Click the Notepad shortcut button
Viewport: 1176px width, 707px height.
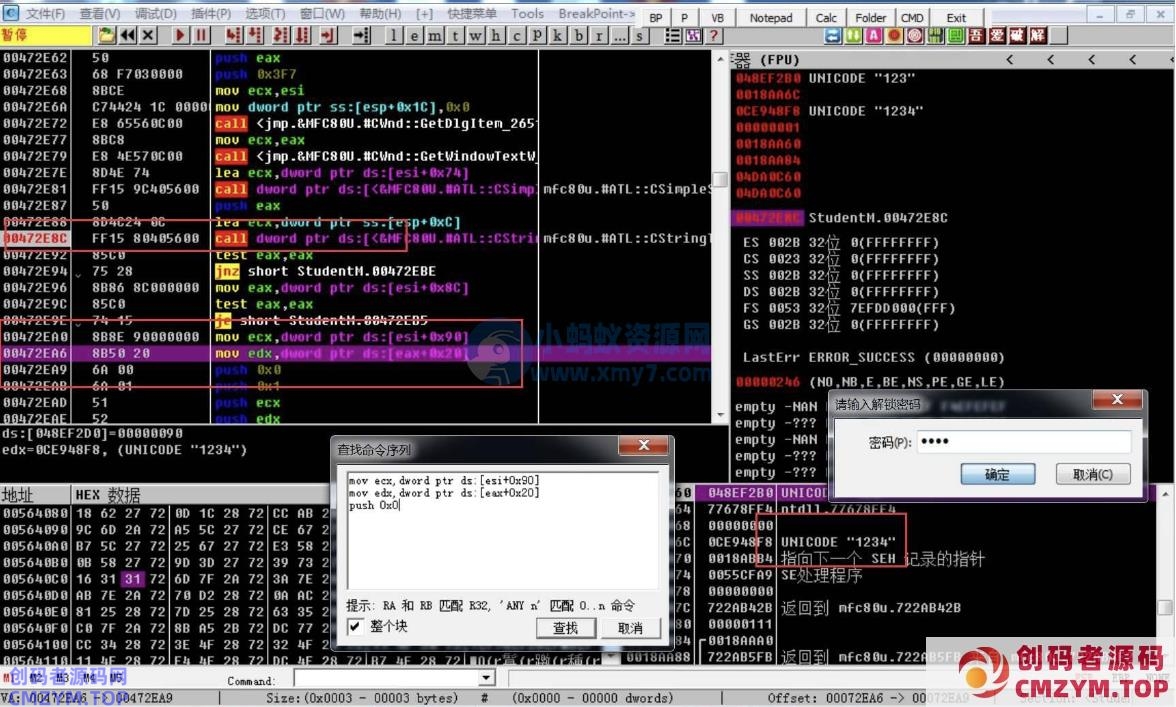point(770,17)
